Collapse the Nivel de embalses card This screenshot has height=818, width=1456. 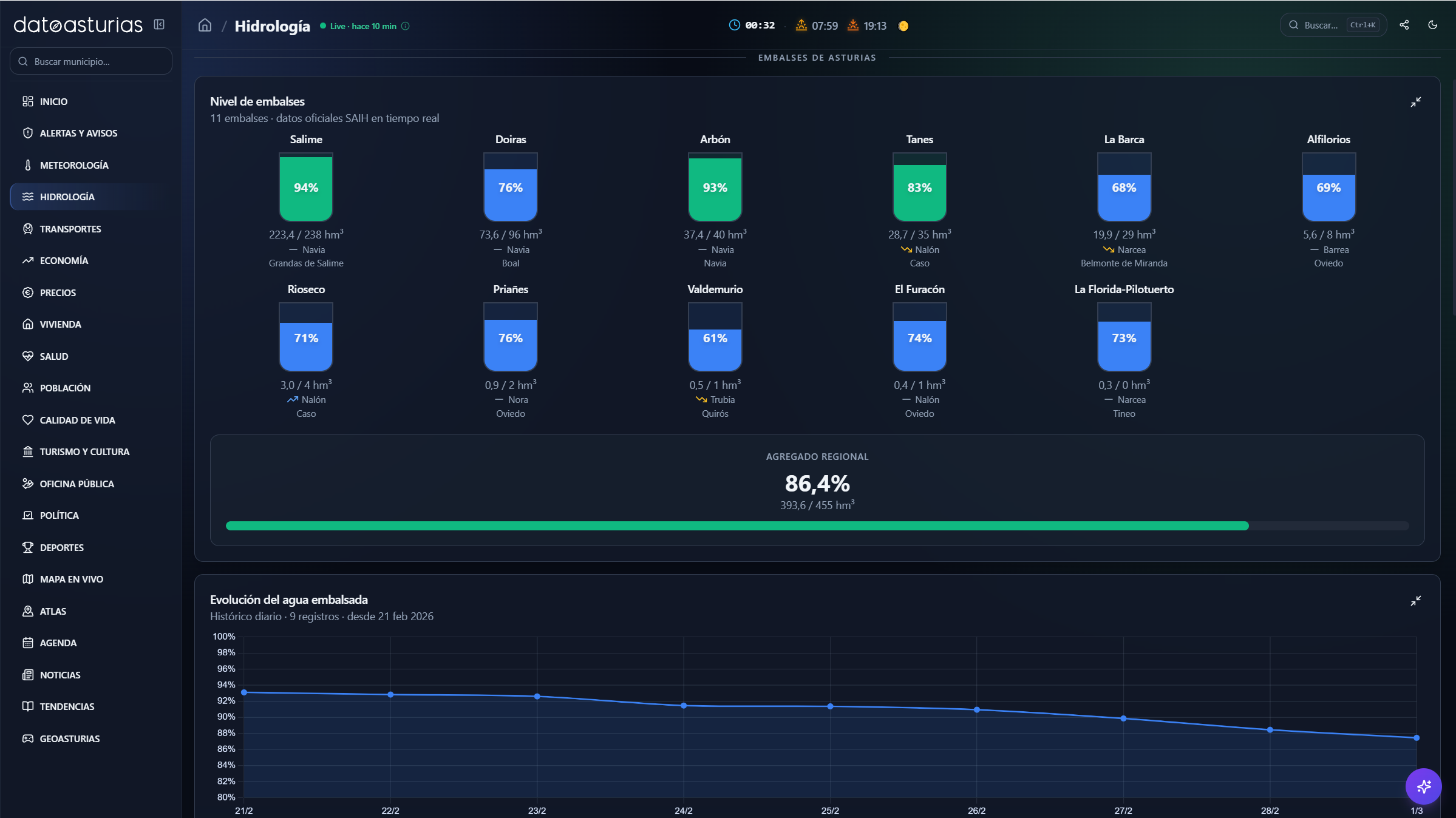1415,102
